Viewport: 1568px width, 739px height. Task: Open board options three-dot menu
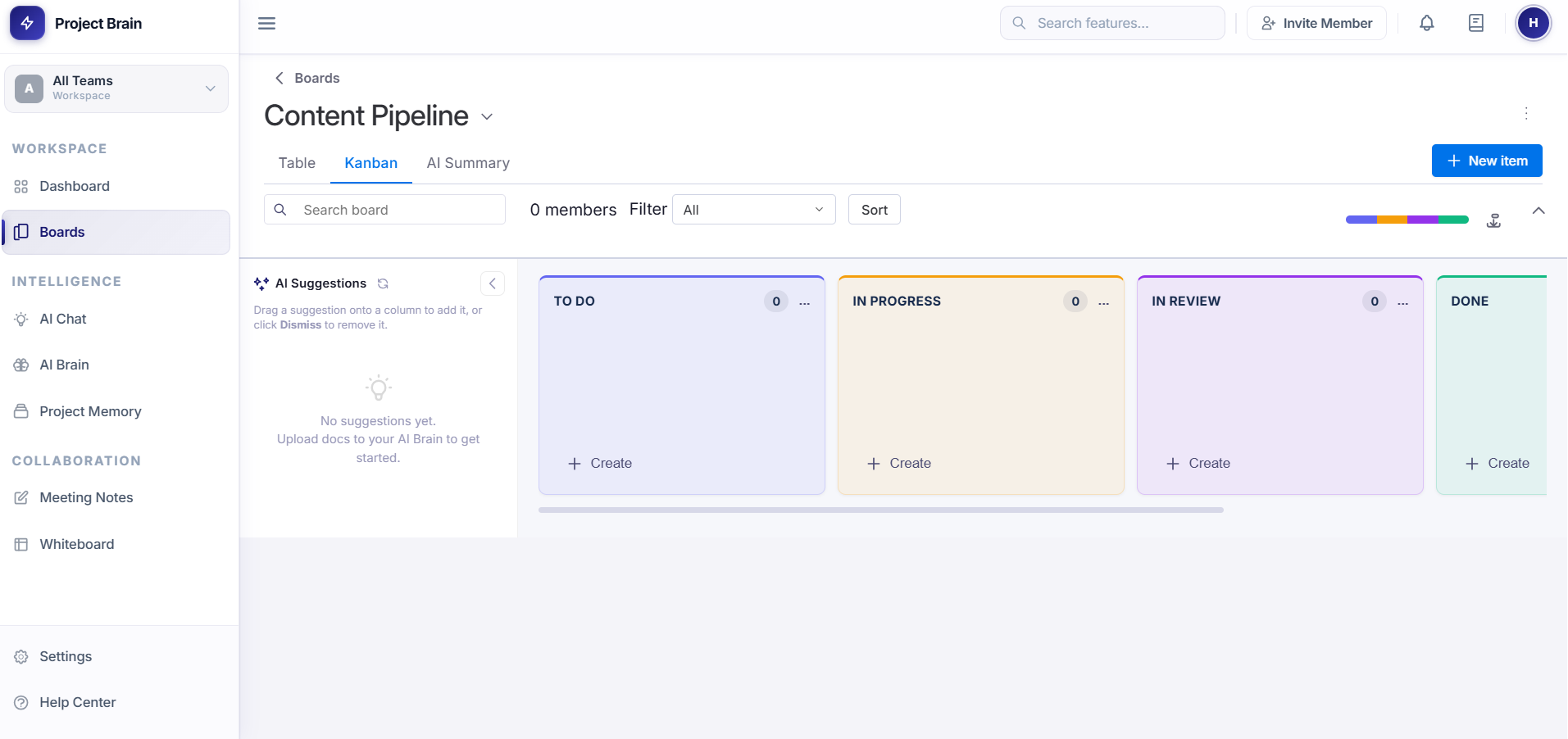point(1526,113)
